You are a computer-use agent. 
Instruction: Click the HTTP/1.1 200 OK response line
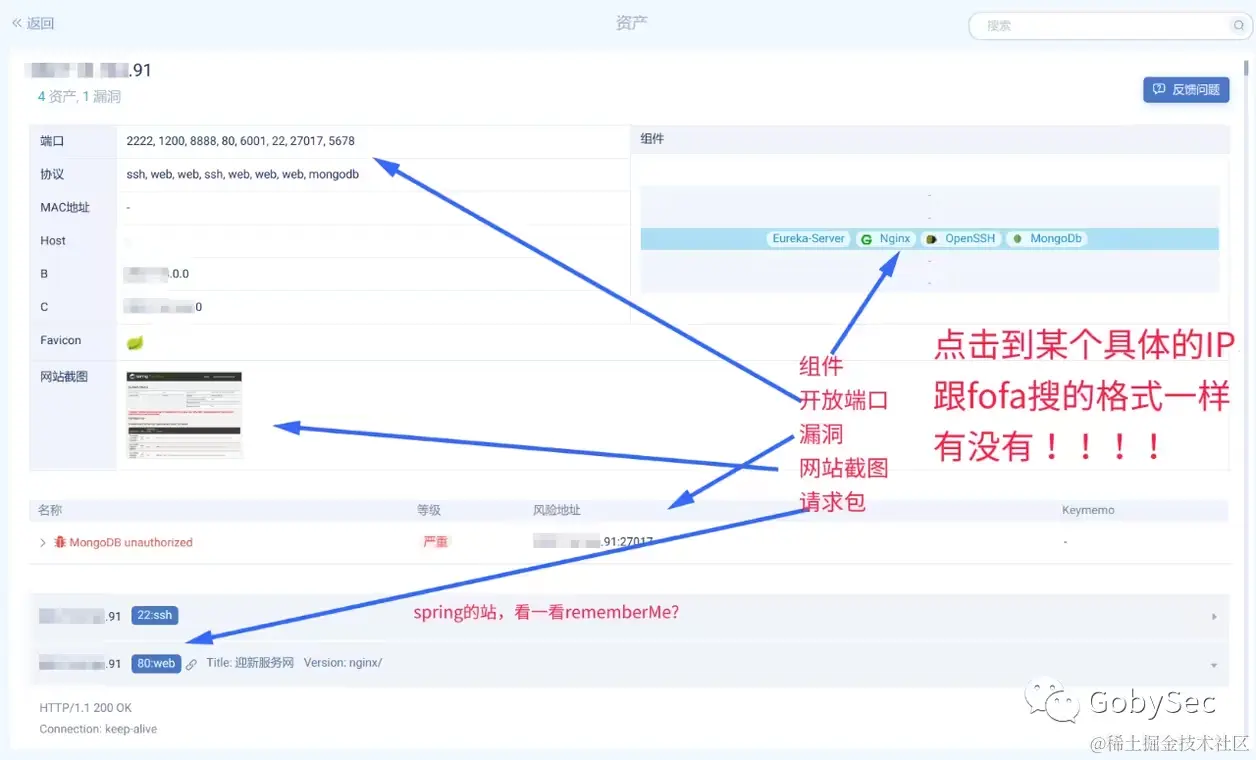click(86, 707)
